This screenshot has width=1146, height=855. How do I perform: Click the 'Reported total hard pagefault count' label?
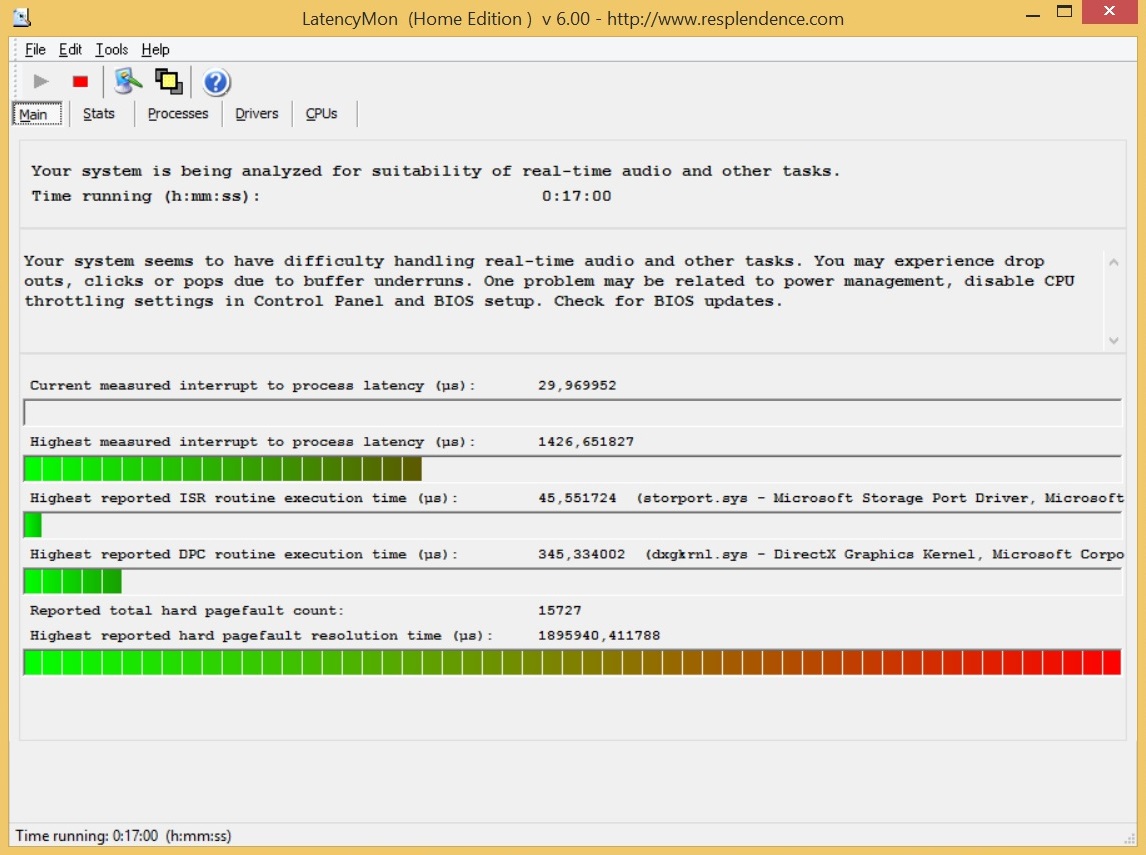[186, 610]
